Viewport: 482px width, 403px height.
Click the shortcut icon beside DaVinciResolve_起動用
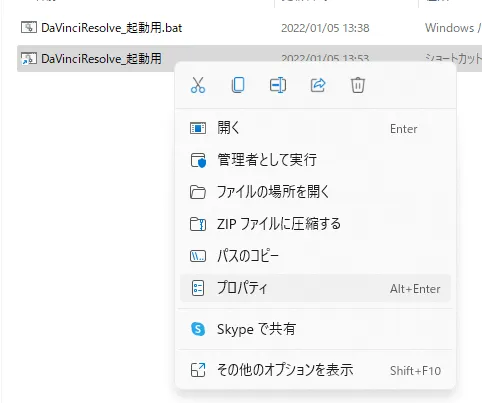(x=29, y=58)
